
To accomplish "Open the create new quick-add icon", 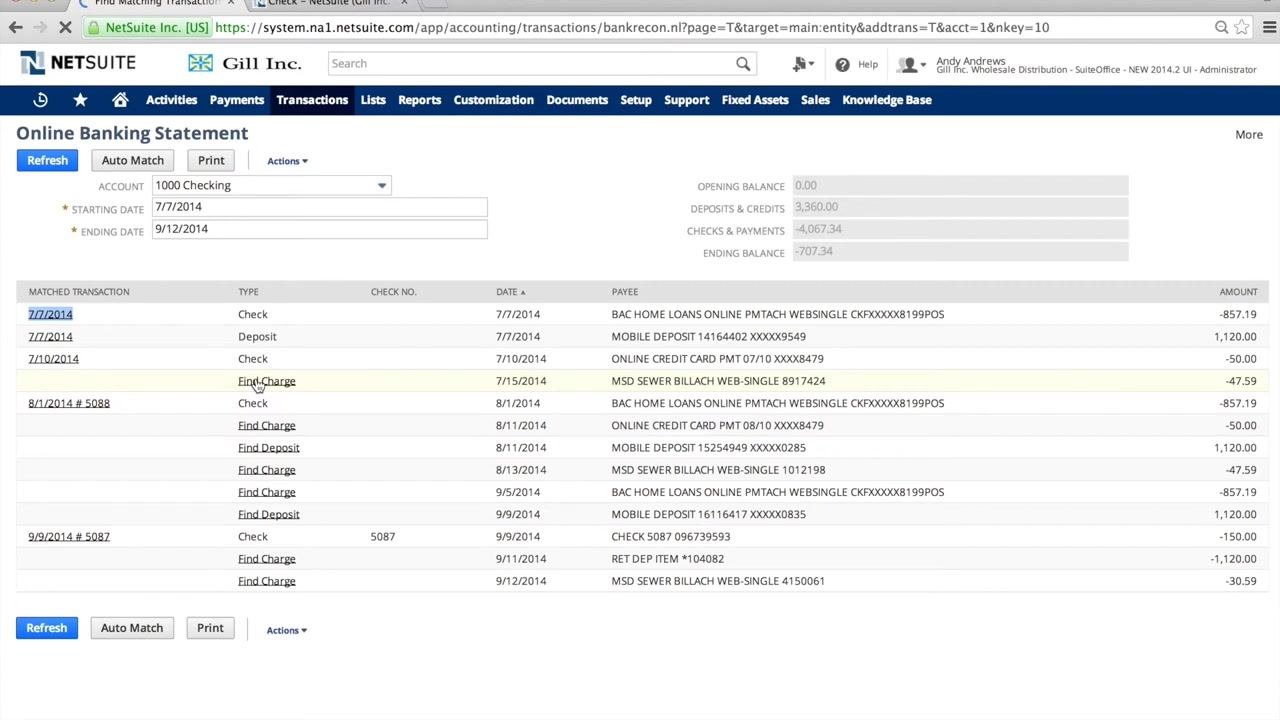I will click(802, 64).
